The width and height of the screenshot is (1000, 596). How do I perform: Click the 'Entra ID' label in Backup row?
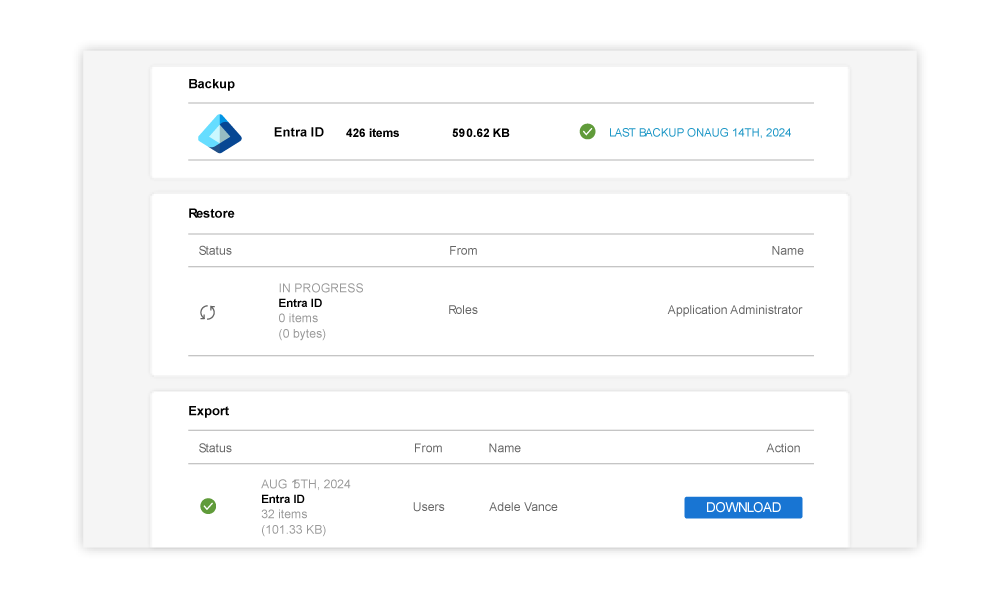(298, 133)
